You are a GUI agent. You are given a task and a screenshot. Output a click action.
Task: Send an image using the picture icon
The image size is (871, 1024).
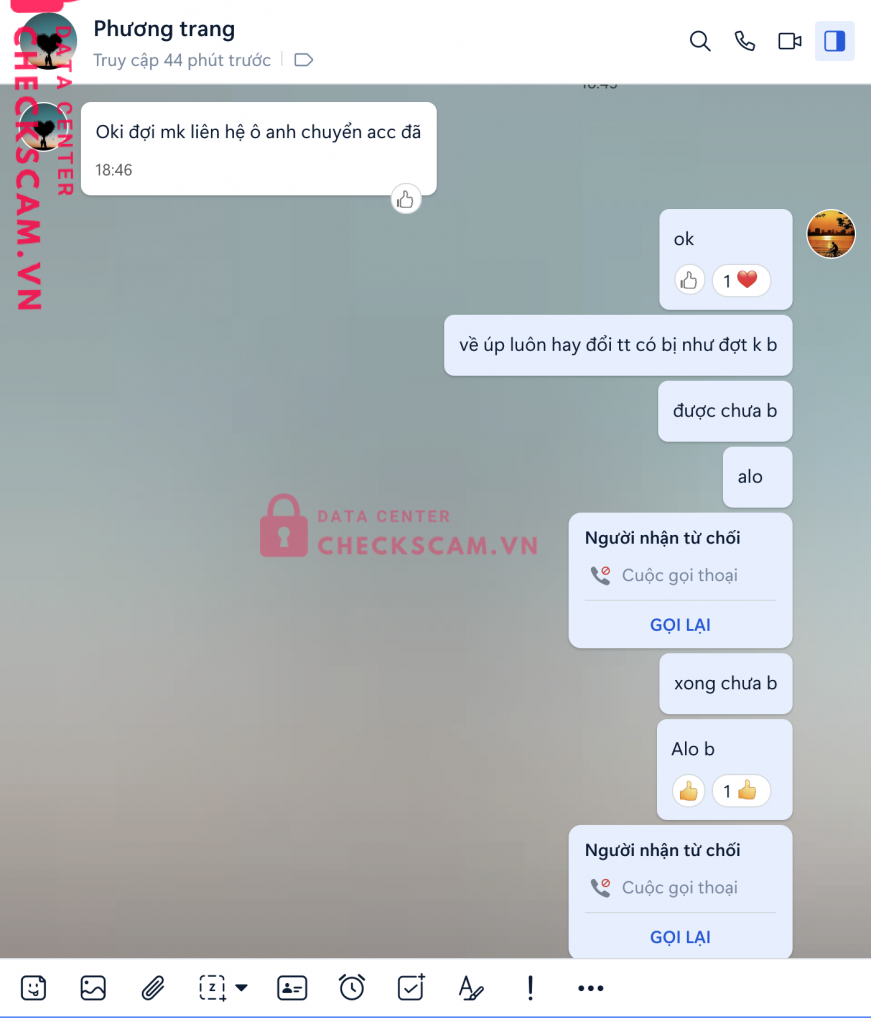[x=93, y=987]
